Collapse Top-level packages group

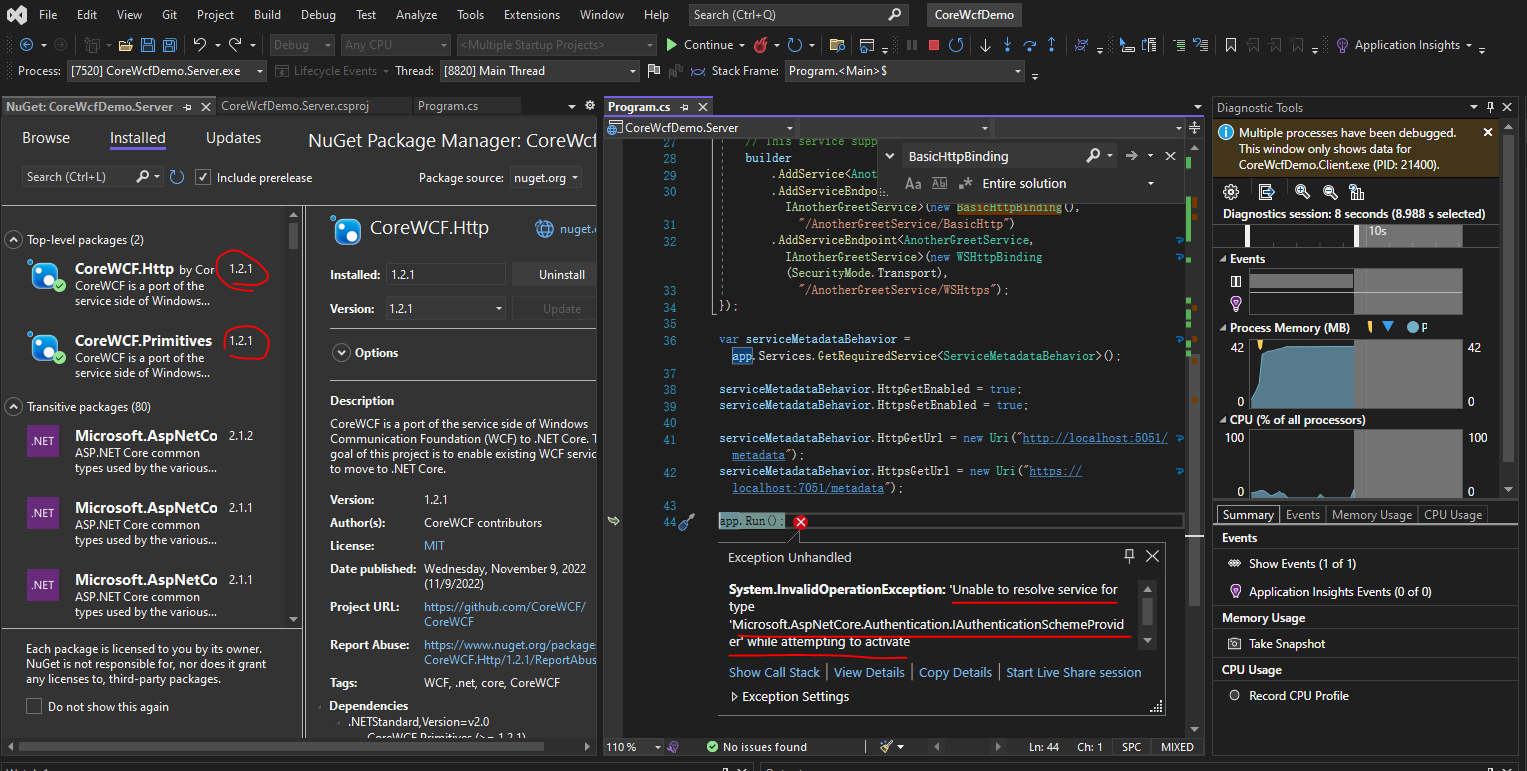(14, 240)
